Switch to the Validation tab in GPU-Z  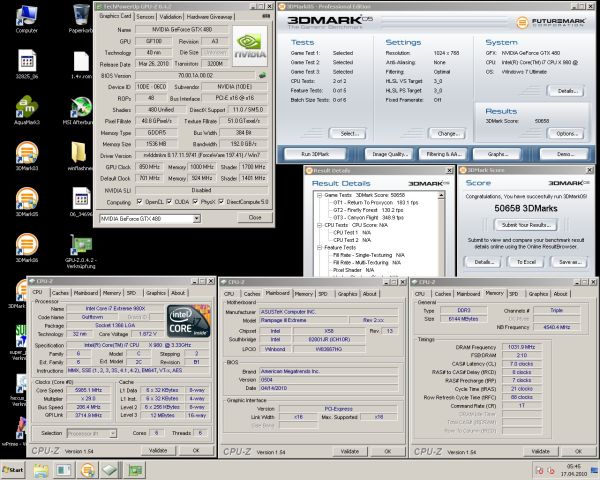[171, 17]
